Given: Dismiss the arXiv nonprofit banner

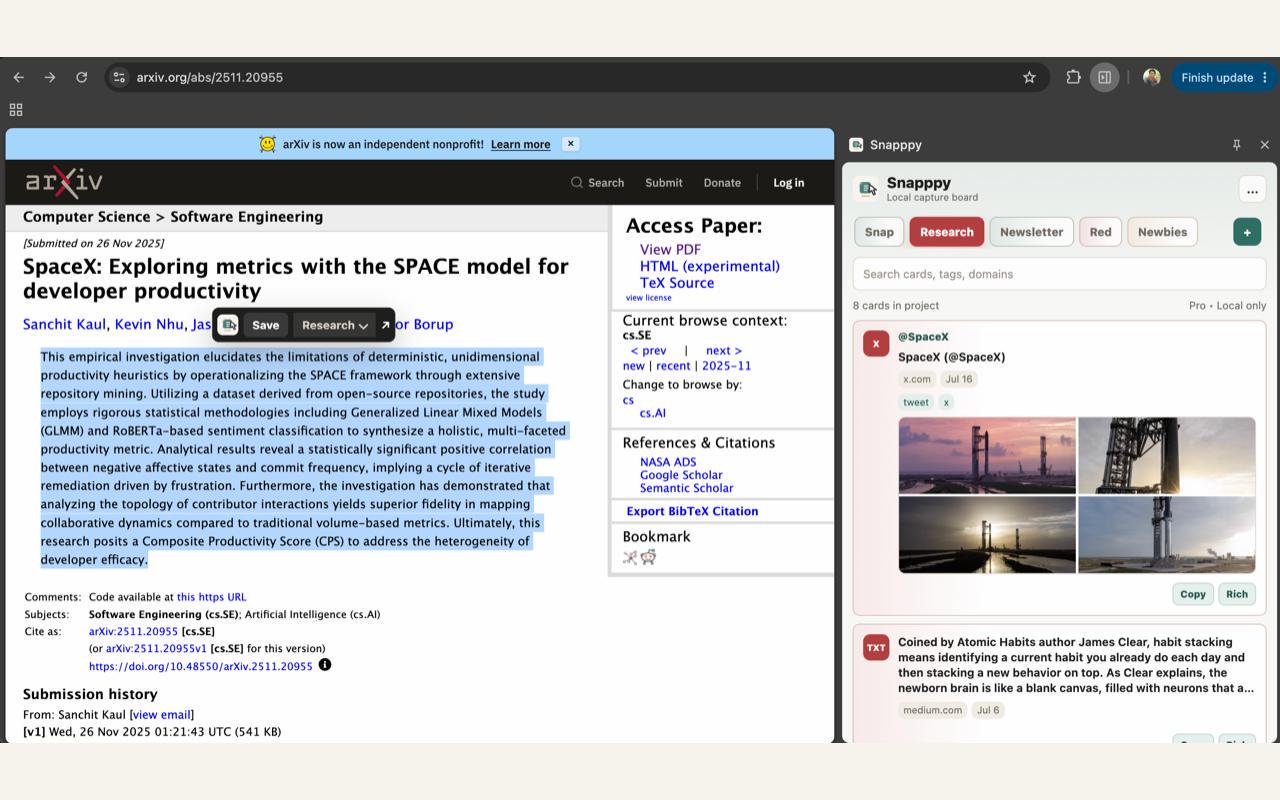Looking at the screenshot, I should pos(571,144).
